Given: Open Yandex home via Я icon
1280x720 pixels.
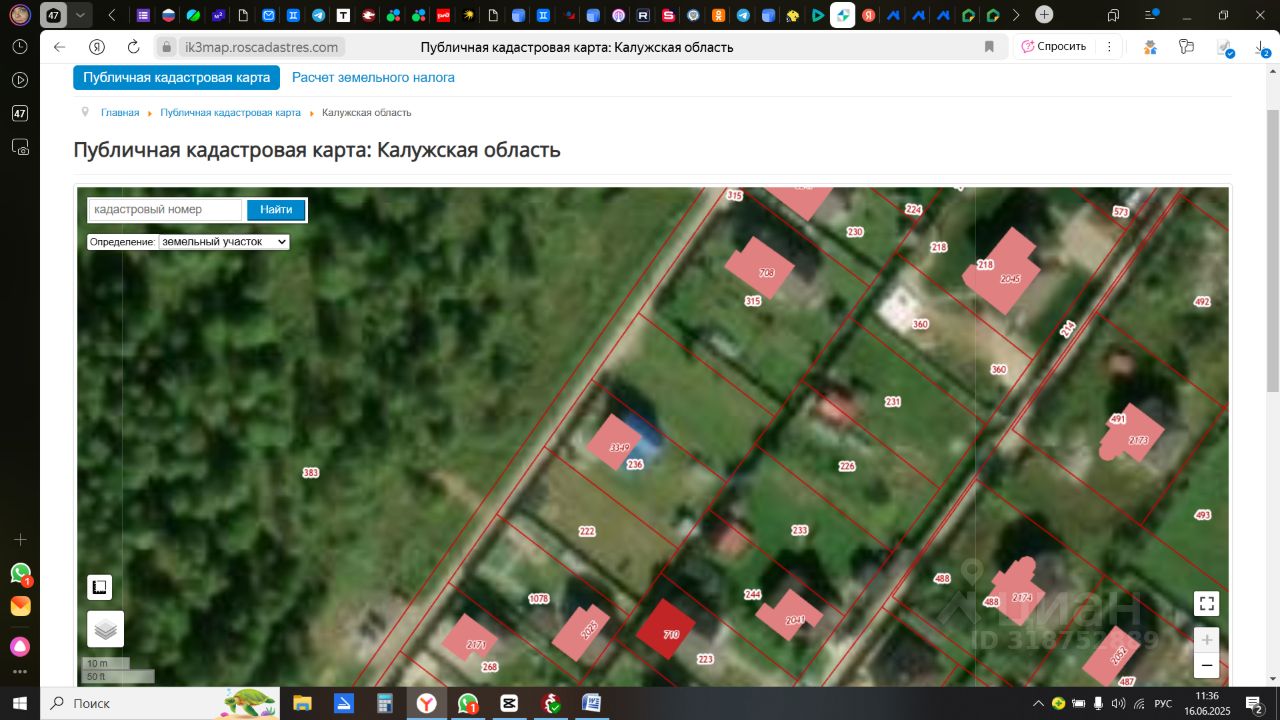Looking at the screenshot, I should click(x=97, y=47).
